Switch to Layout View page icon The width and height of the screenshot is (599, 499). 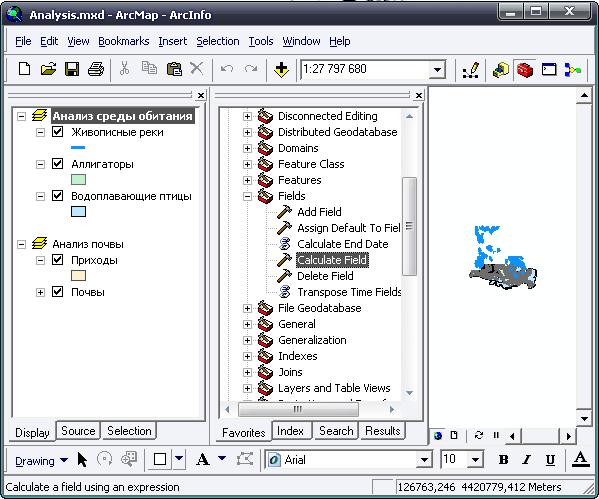pyautogui.click(x=454, y=436)
